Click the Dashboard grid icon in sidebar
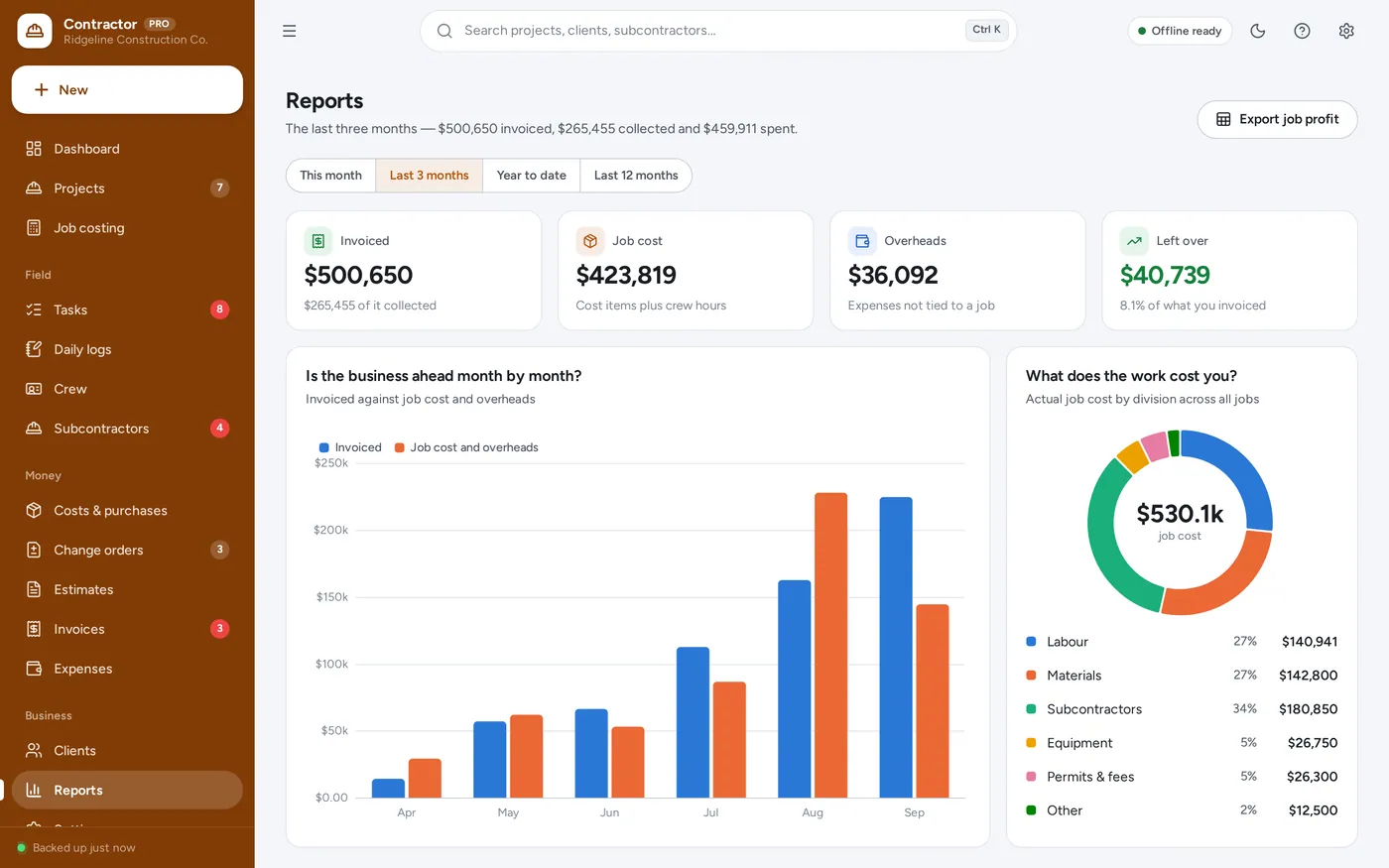Image resolution: width=1389 pixels, height=868 pixels. pos(34,149)
